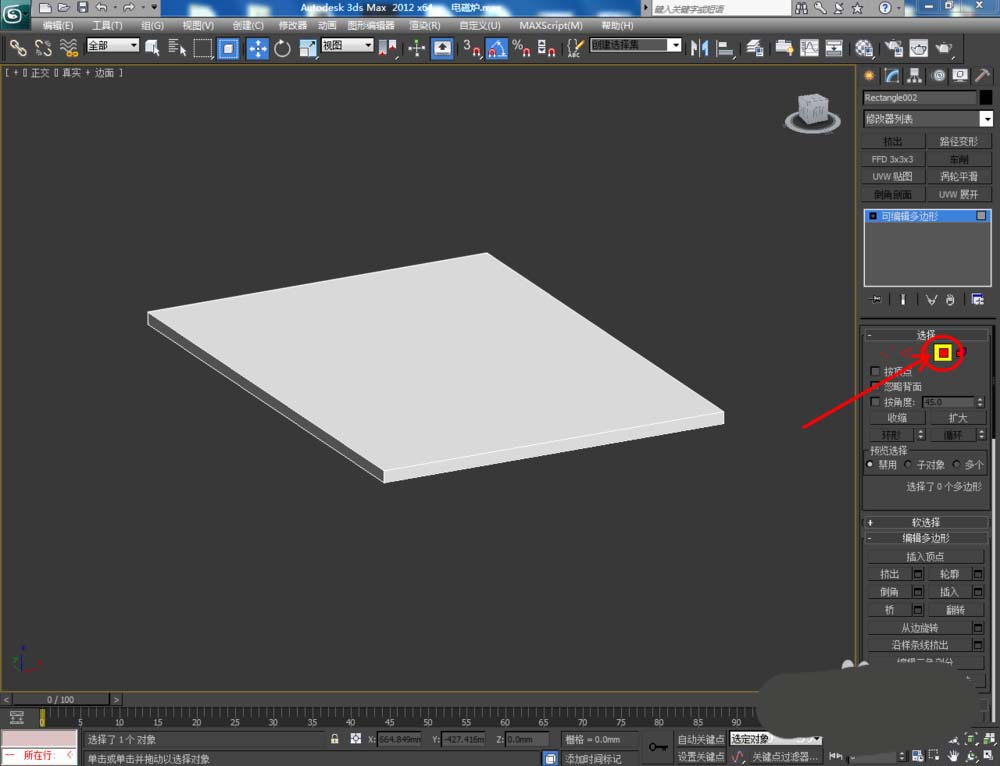This screenshot has width=1000, height=766.
Task: Select the Rotate tool in toolbar
Action: [x=282, y=48]
